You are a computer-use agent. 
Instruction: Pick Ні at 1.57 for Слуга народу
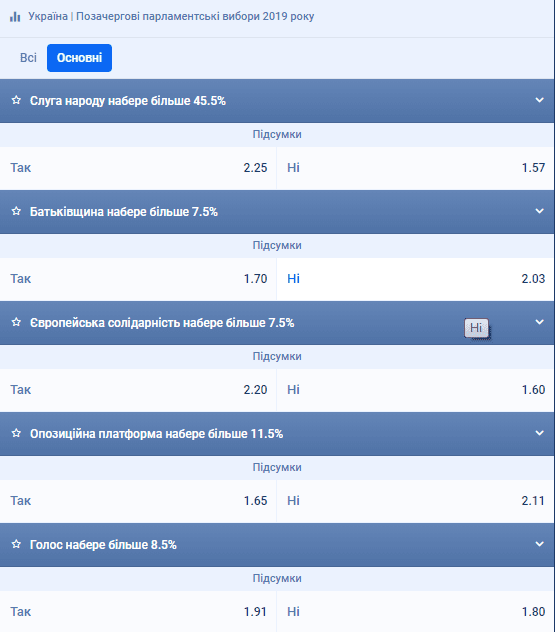click(416, 168)
